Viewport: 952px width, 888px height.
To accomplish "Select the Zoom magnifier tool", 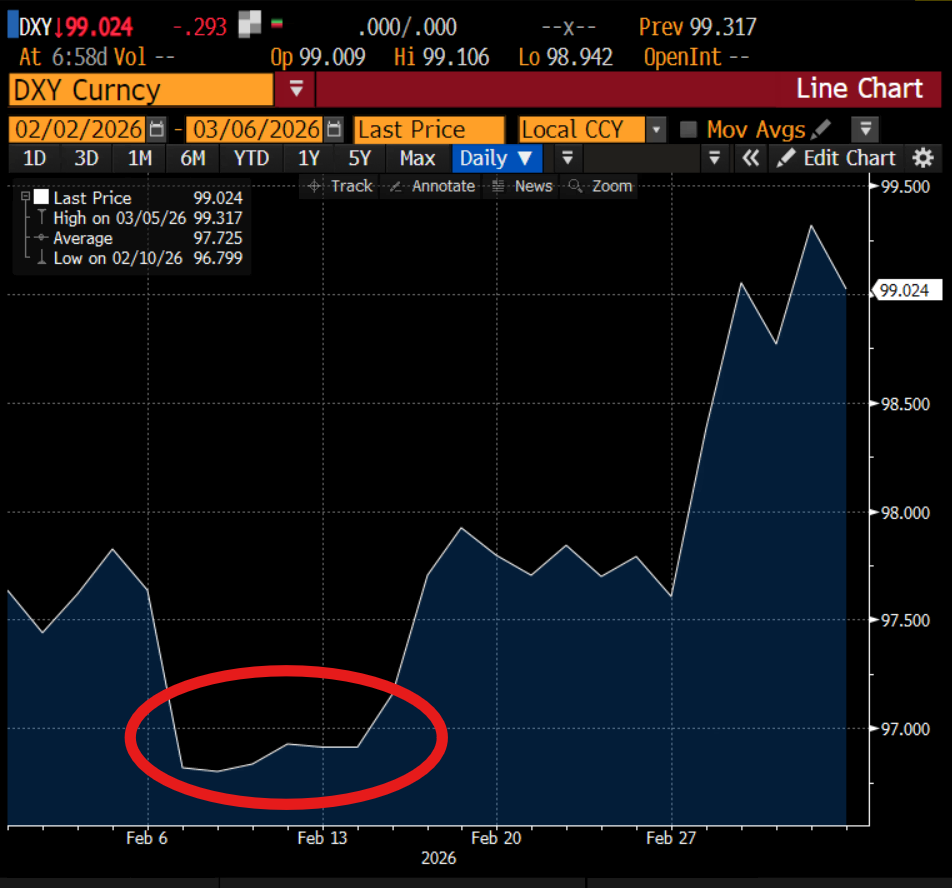I will pos(600,186).
